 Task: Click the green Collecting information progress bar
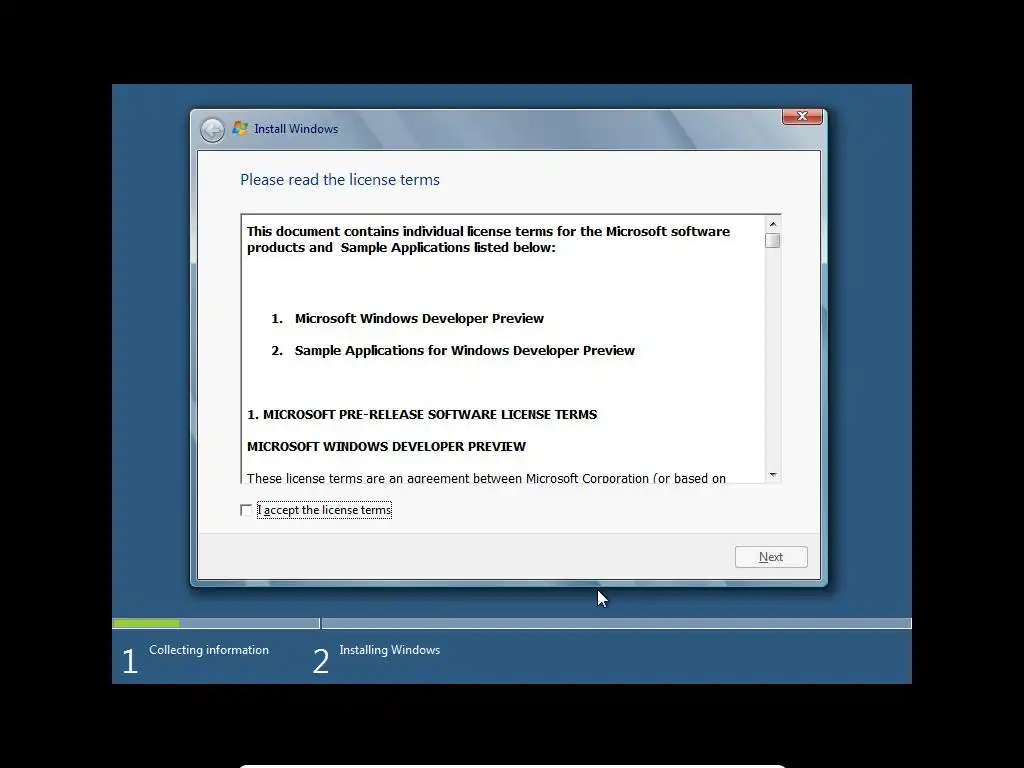click(147, 624)
